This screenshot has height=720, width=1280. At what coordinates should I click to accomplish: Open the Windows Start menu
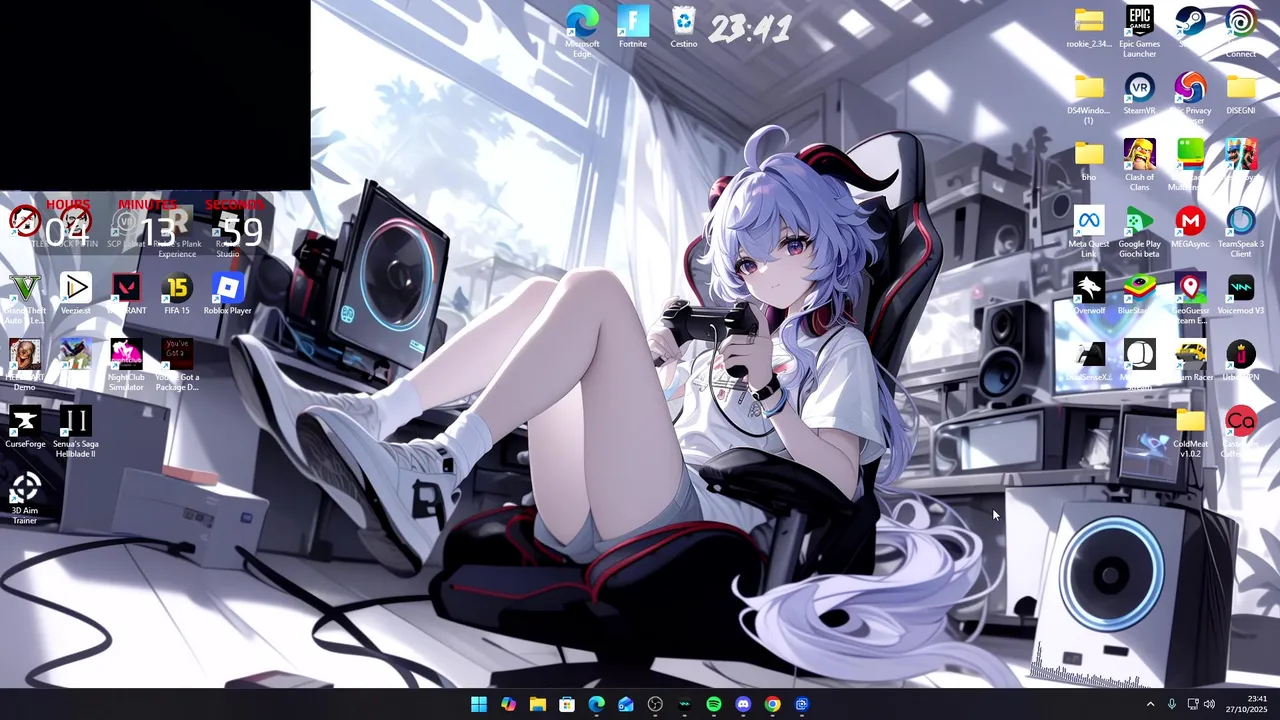pos(479,704)
